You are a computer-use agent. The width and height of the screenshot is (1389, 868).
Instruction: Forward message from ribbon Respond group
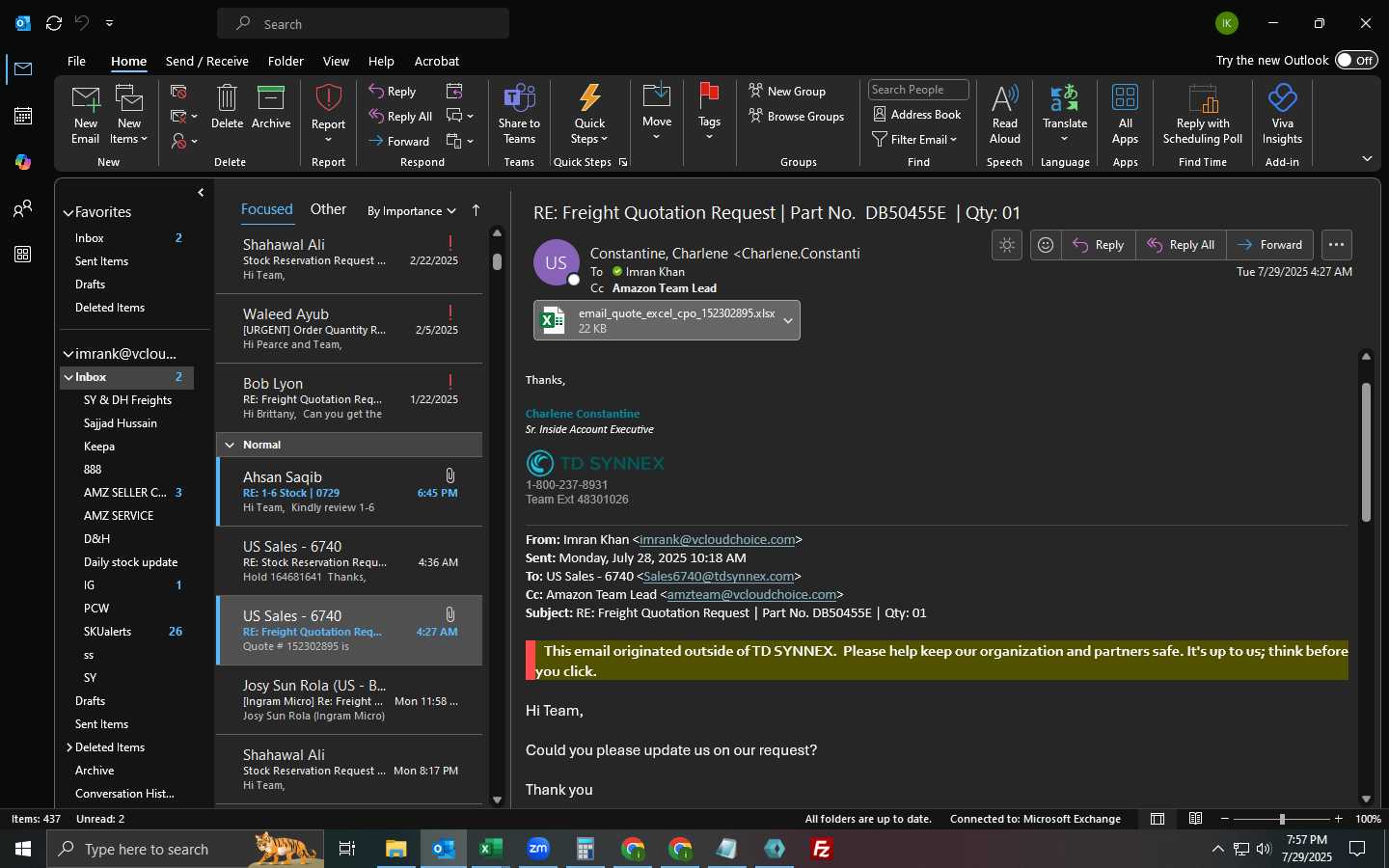[399, 142]
